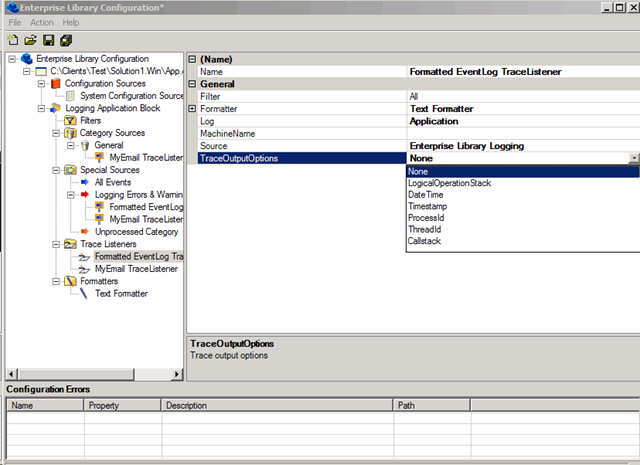This screenshot has width=640, height=465.
Task: Click the Logging Application Block icon
Action: pos(55,108)
